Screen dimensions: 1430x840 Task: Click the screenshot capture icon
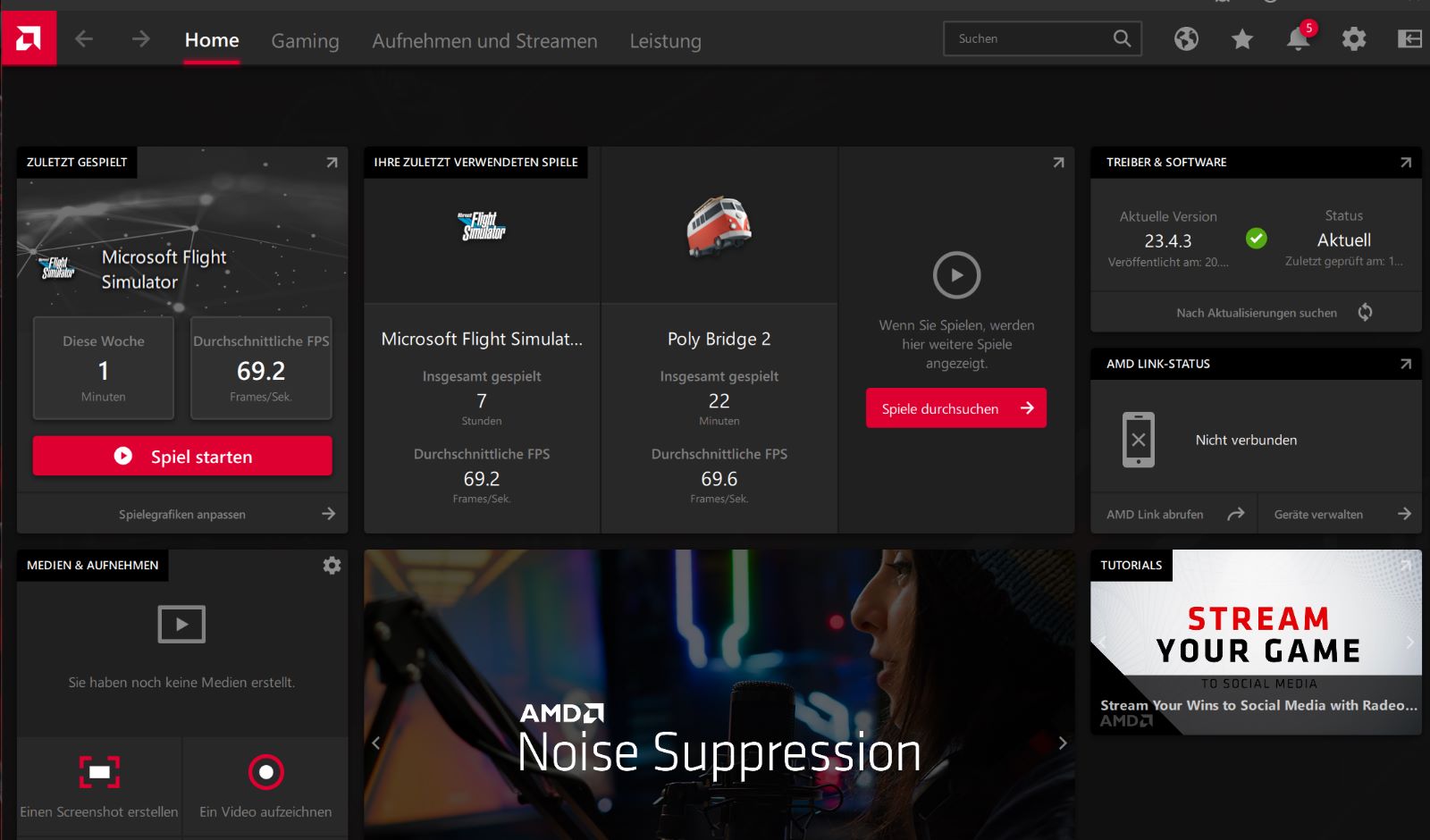(99, 772)
